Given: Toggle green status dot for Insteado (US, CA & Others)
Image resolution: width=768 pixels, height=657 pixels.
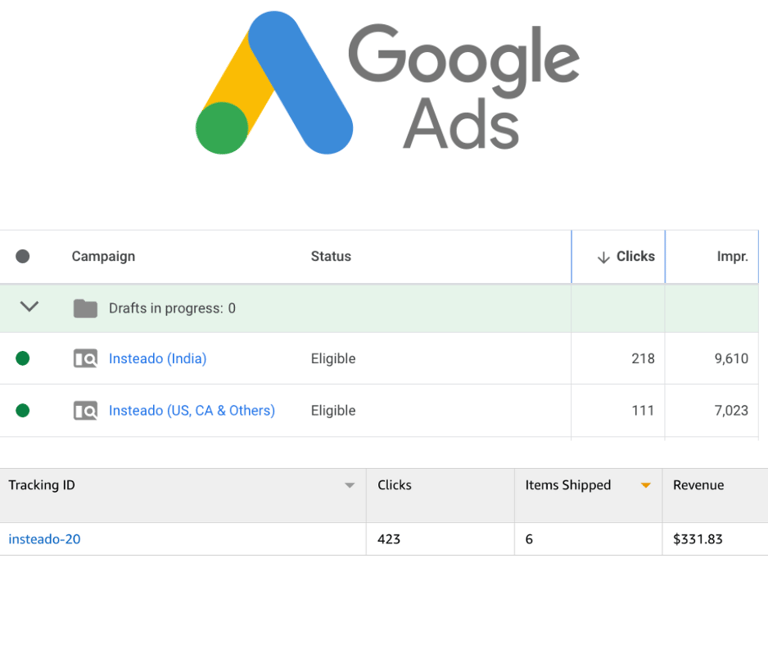Looking at the screenshot, I should tap(23, 410).
